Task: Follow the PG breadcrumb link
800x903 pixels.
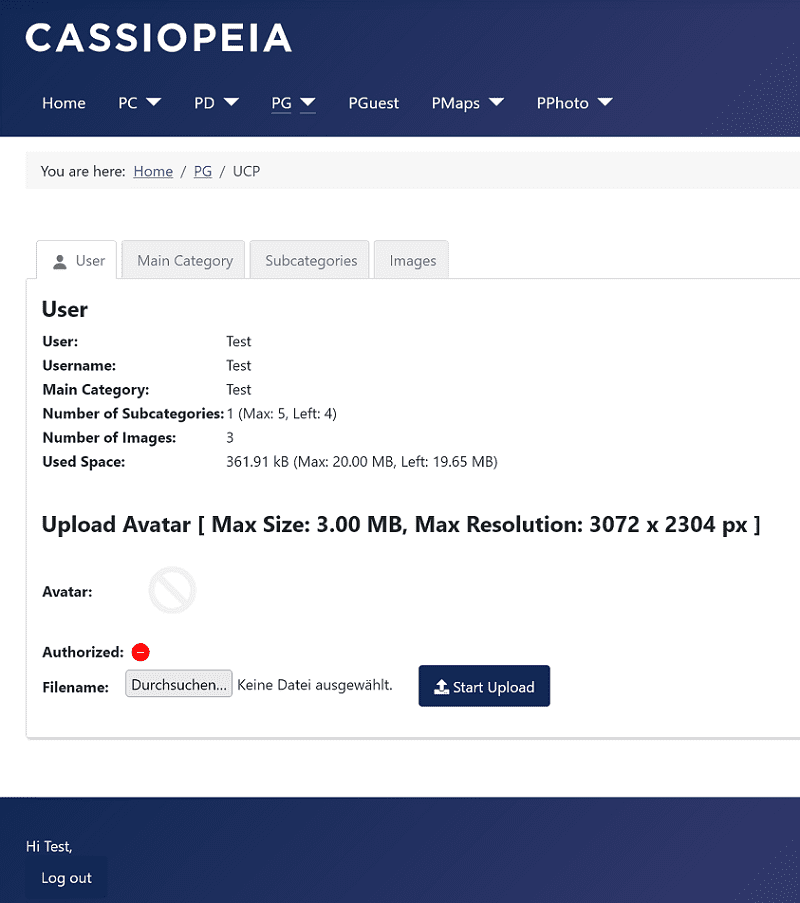Action: pos(202,171)
